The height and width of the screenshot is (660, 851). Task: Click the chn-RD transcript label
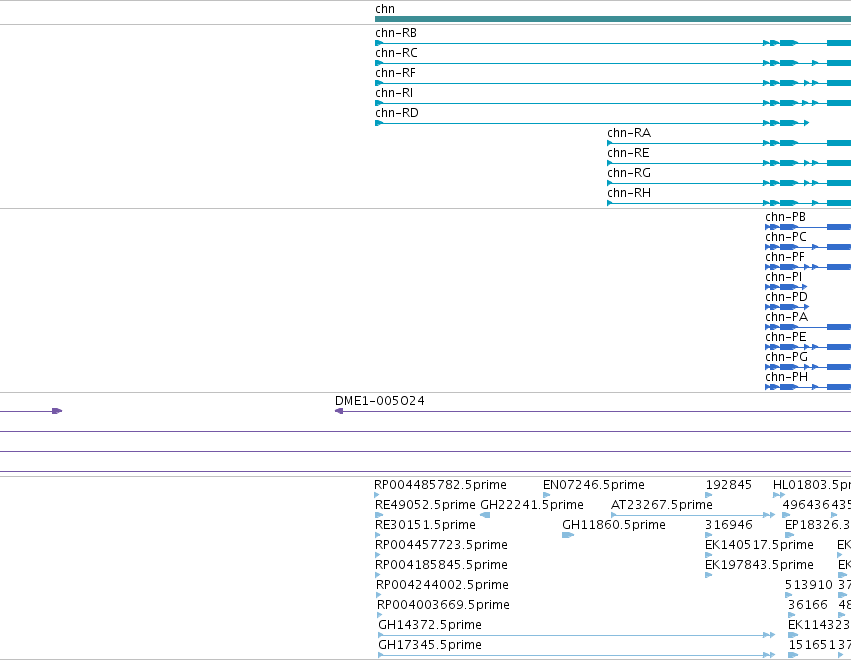pos(397,113)
